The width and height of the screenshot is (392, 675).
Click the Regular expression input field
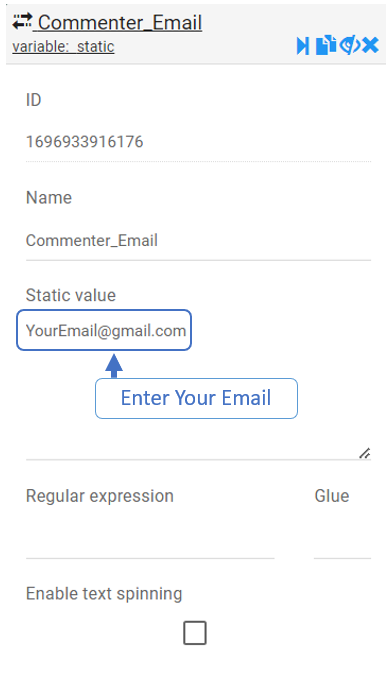[150, 541]
